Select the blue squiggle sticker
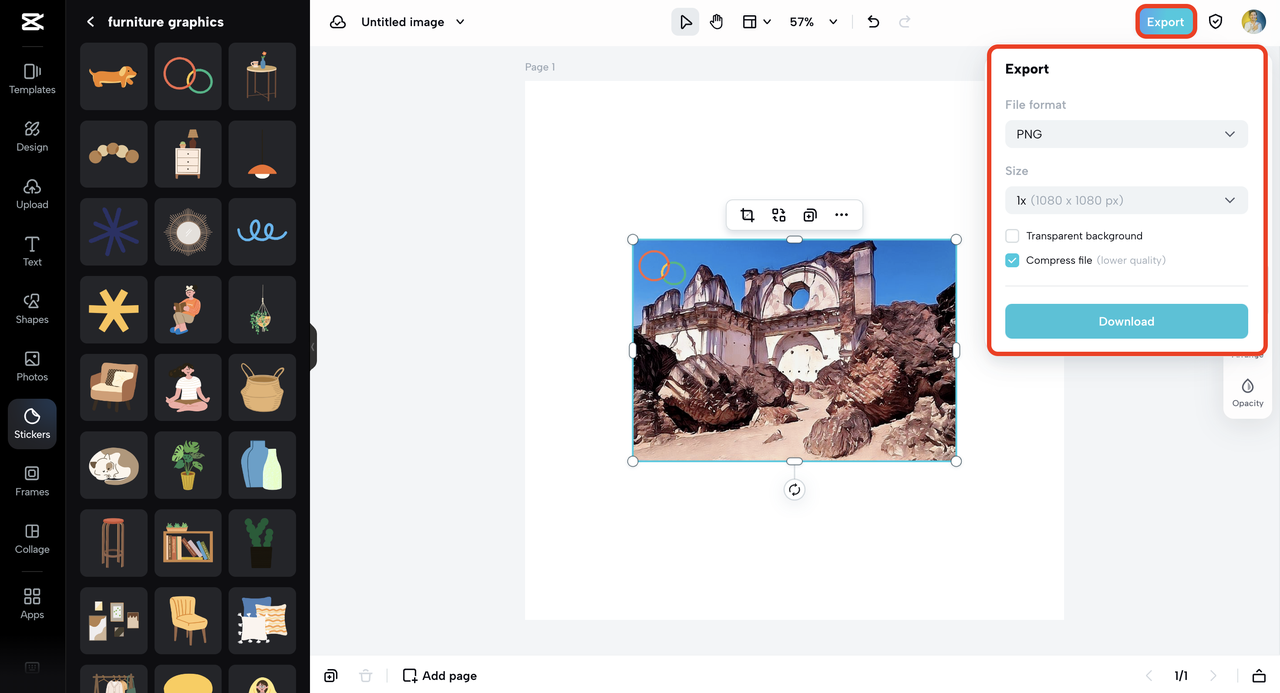Screen dimensions: 1280x693 pos(262,232)
